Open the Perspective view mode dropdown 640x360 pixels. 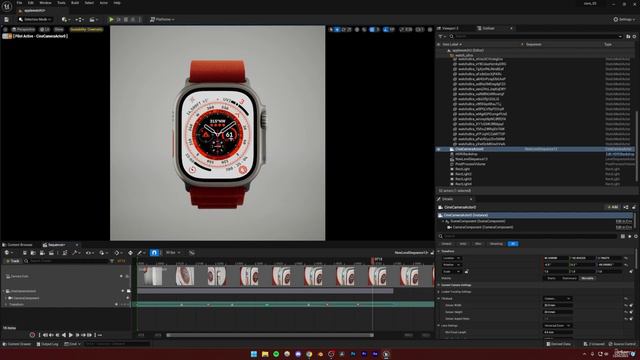point(24,29)
